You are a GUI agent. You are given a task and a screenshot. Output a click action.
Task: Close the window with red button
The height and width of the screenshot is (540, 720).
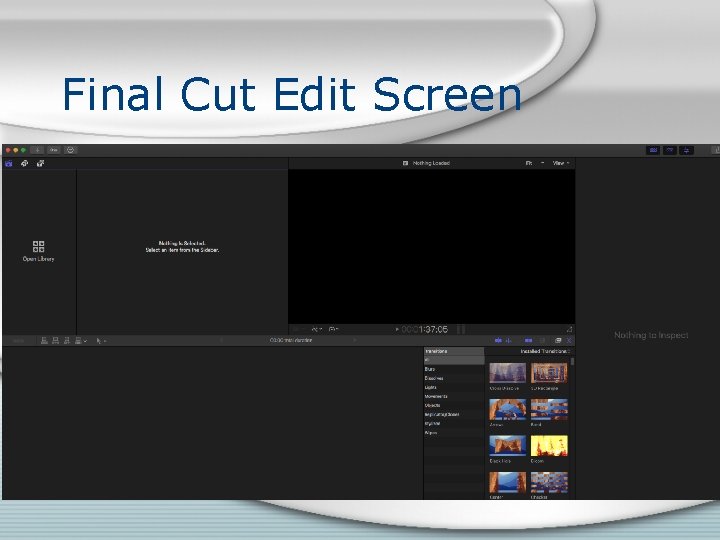pos(8,150)
